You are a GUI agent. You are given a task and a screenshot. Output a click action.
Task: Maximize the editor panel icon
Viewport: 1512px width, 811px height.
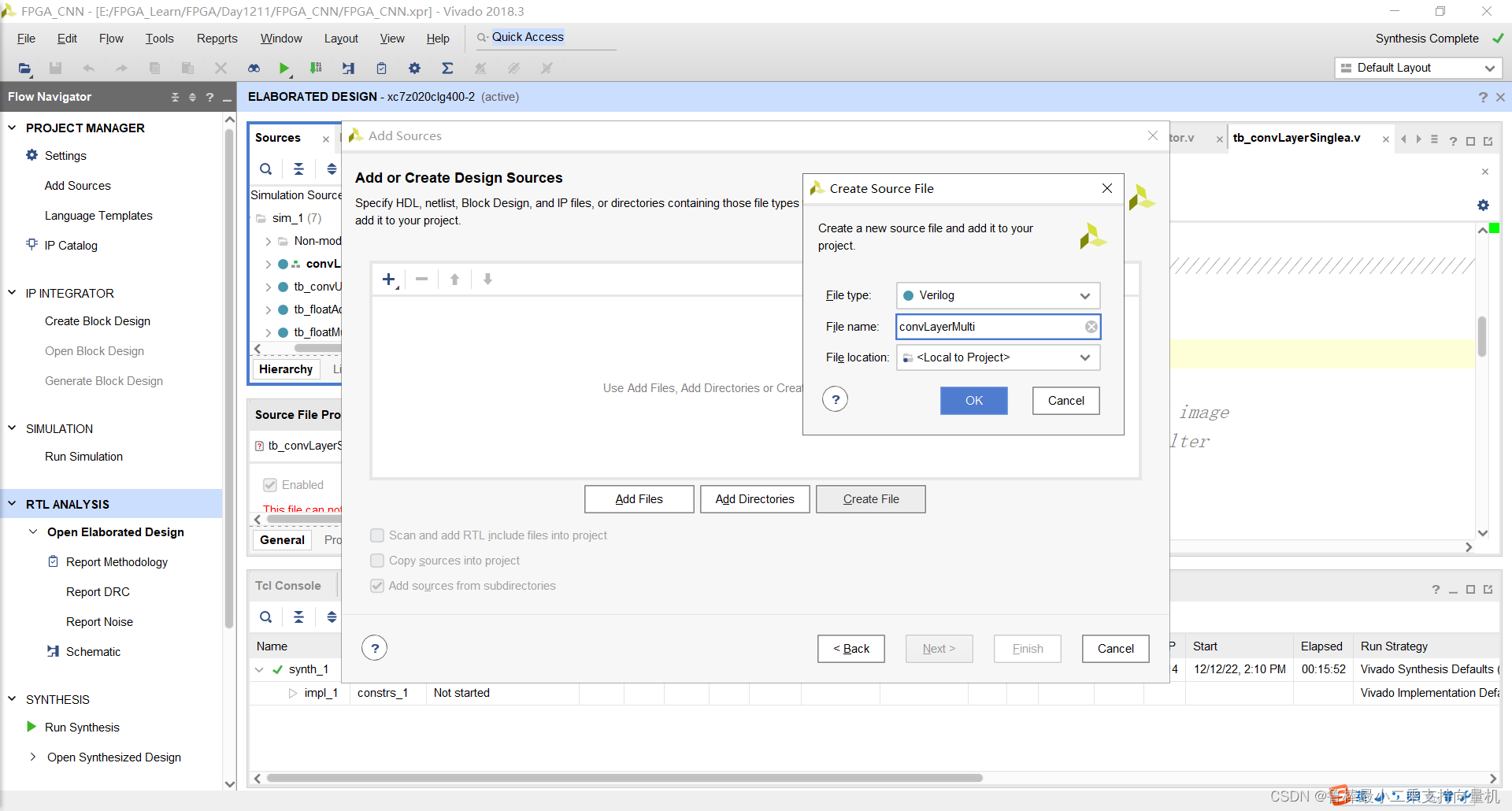[1470, 141]
